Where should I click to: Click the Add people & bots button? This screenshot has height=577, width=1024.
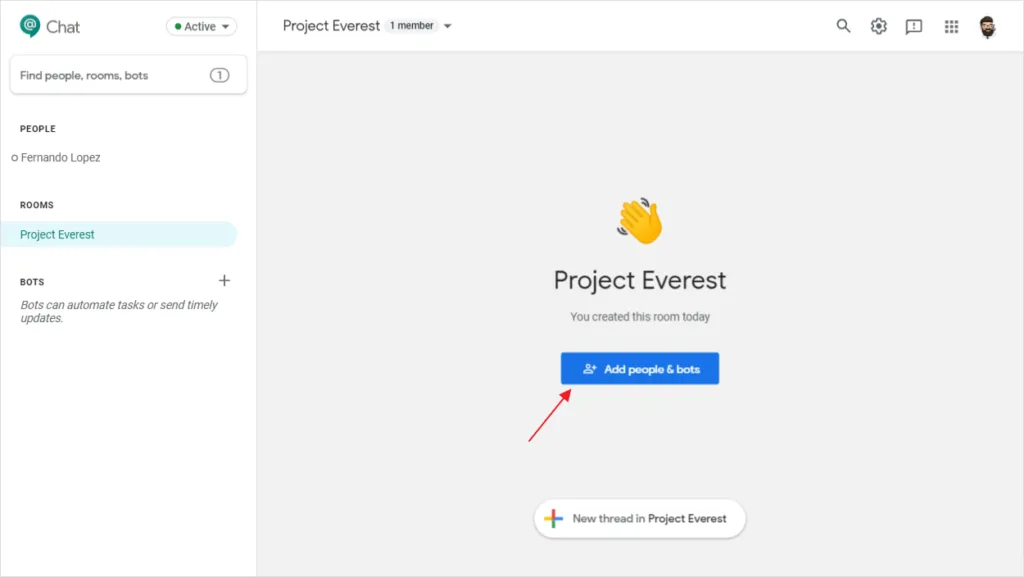click(x=640, y=369)
